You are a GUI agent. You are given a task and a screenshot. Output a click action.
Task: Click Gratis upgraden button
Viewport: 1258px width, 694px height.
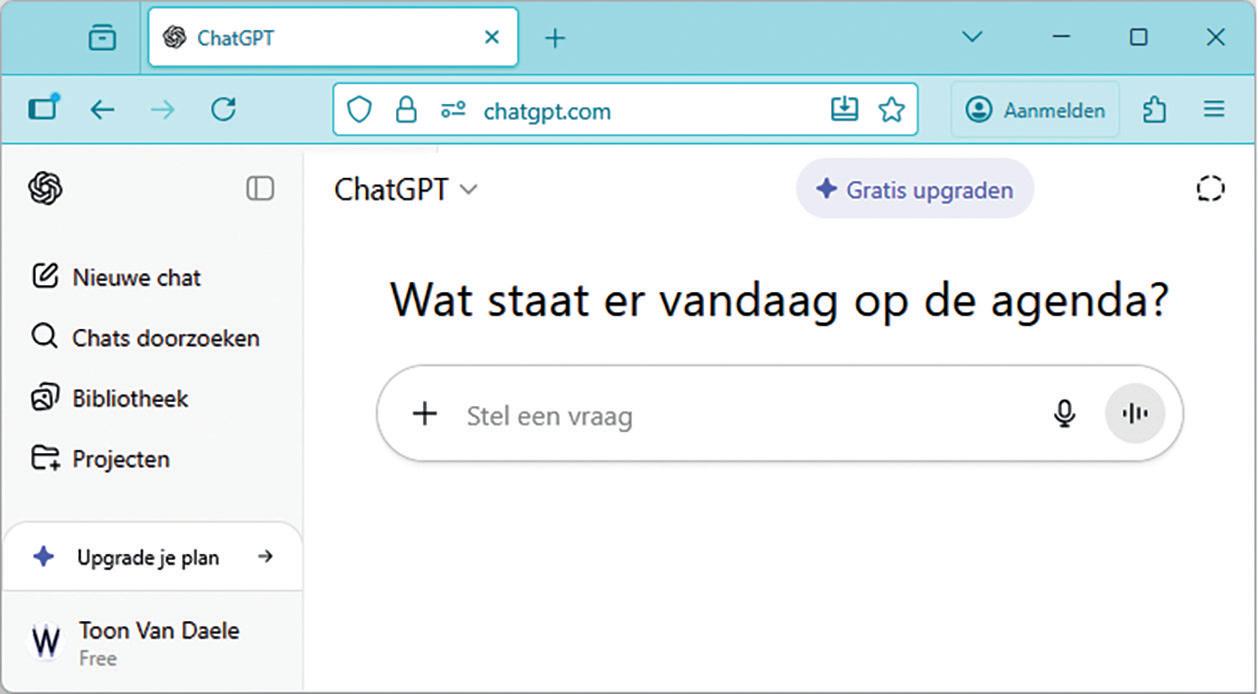pos(915,189)
